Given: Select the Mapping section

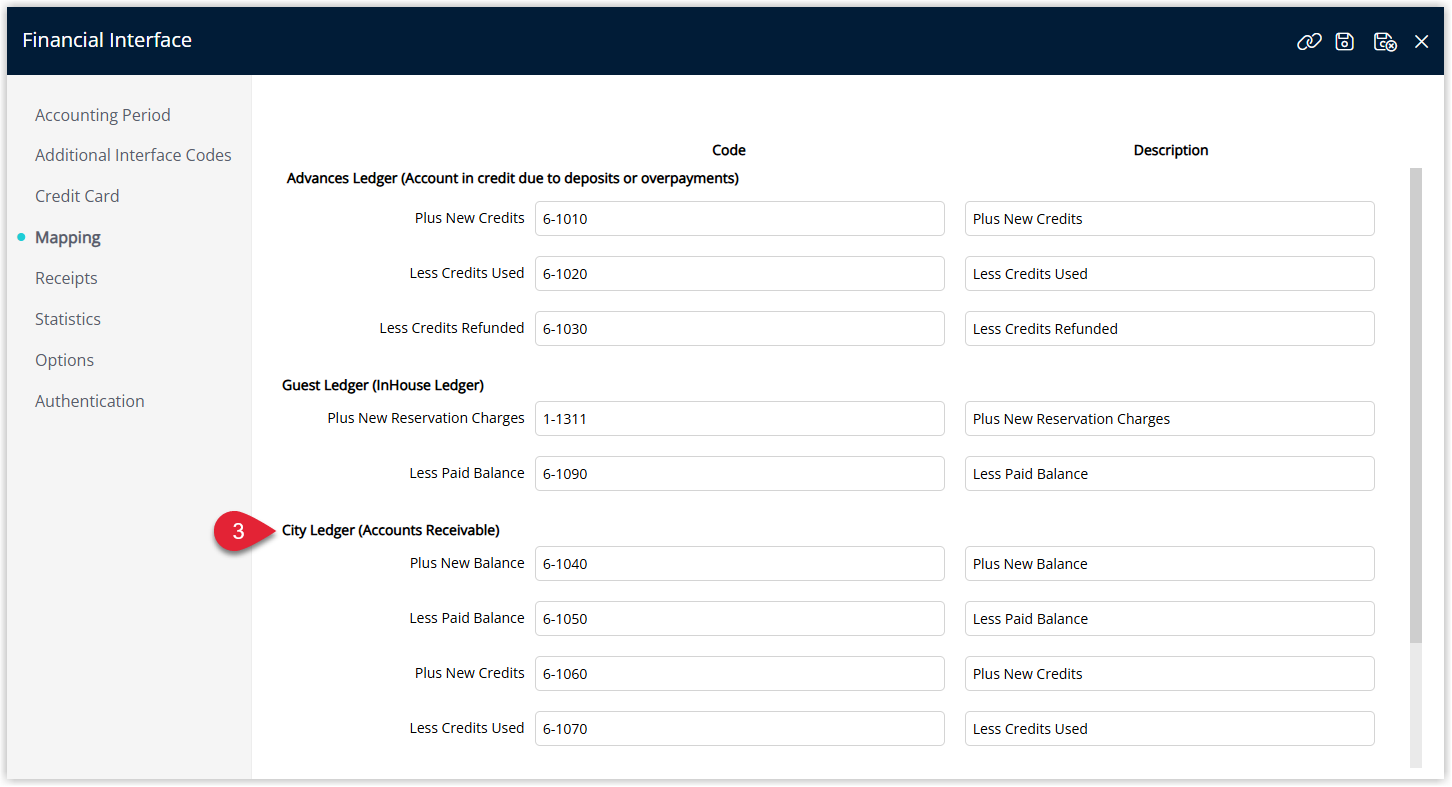Looking at the screenshot, I should click(68, 237).
